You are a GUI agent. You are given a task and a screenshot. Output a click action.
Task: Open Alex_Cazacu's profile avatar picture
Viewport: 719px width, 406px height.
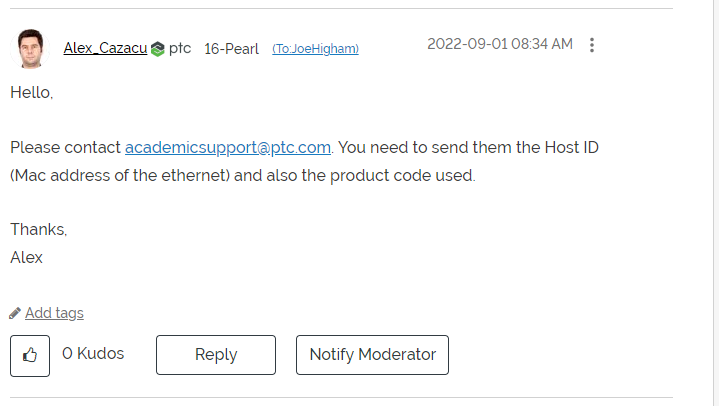pos(31,48)
